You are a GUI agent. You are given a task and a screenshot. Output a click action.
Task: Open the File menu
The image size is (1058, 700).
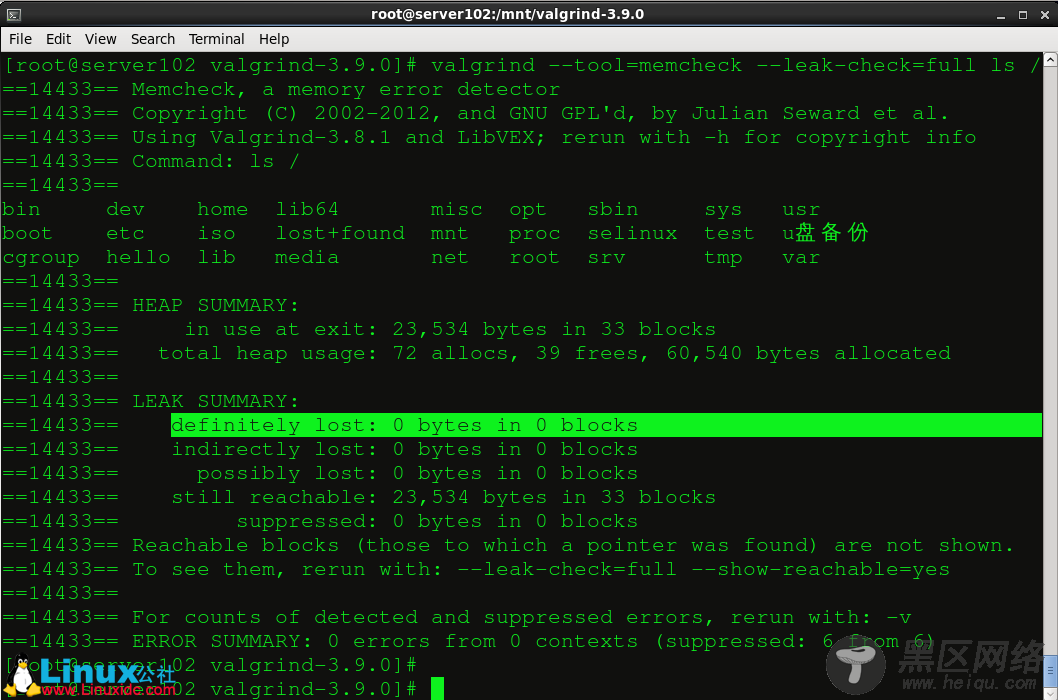(x=20, y=39)
